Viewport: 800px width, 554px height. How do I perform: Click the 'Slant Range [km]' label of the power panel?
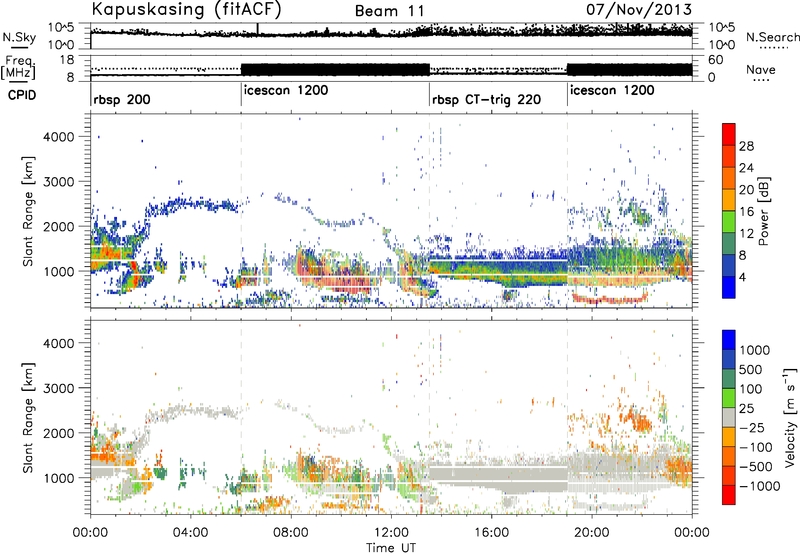[x=28, y=211]
